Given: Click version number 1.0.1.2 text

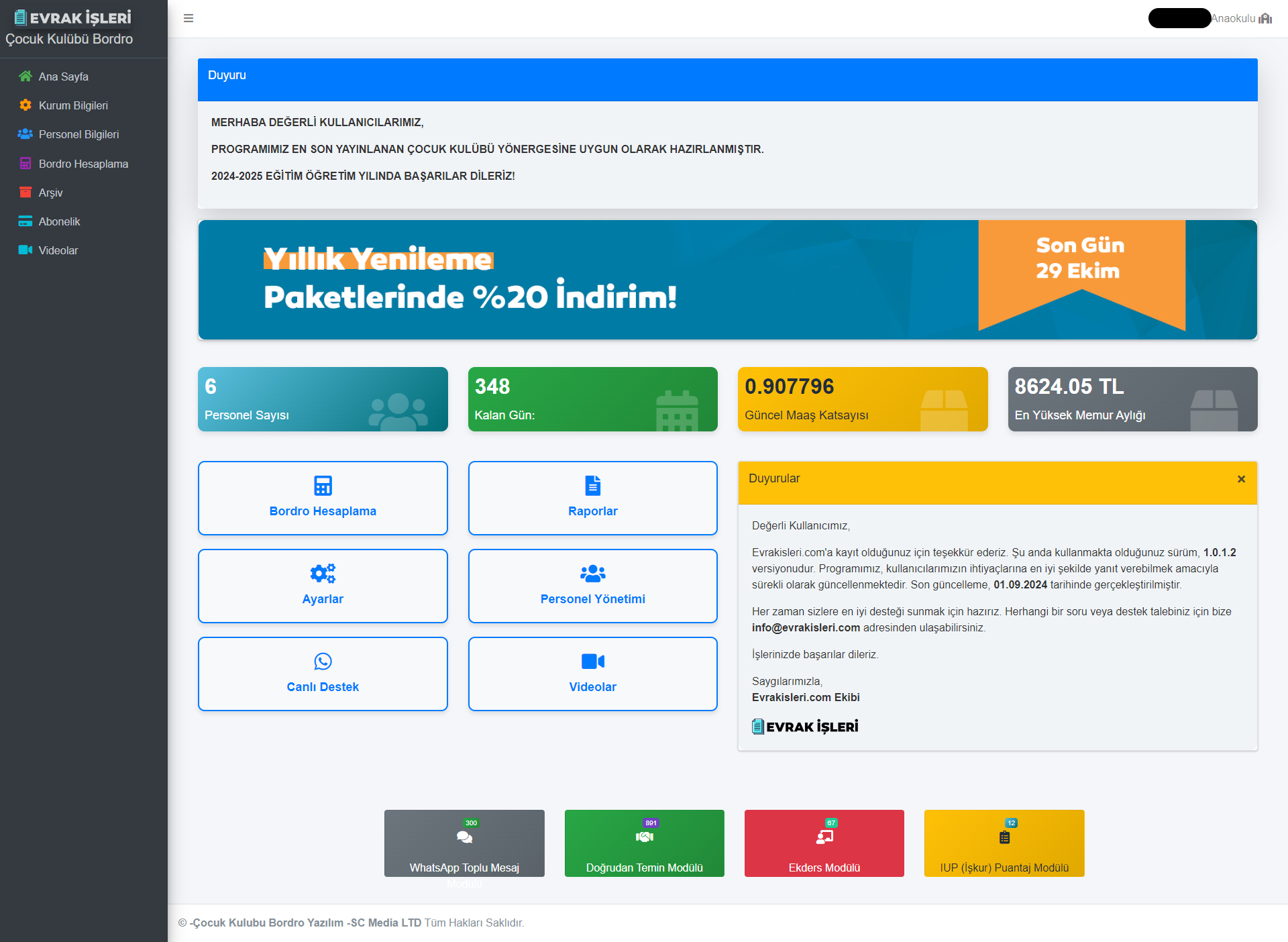Looking at the screenshot, I should [1220, 553].
